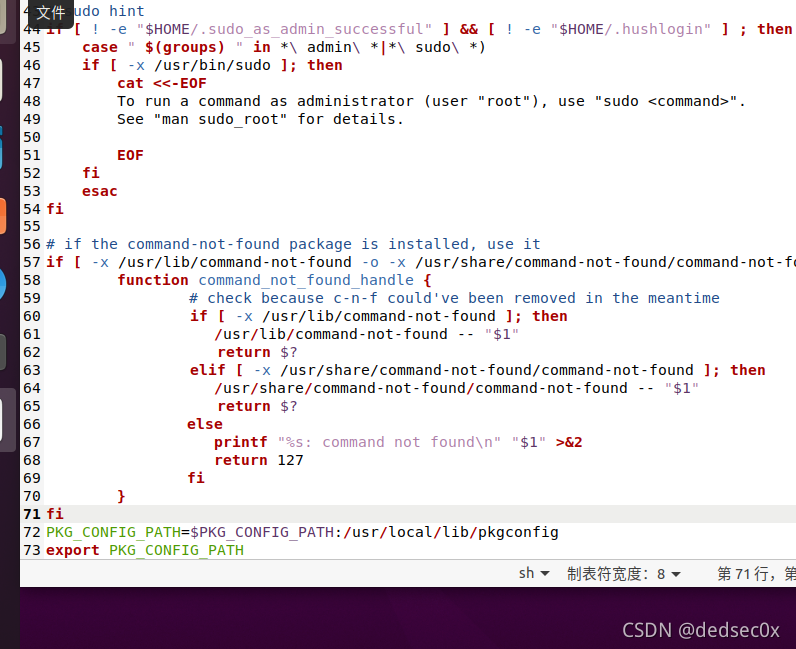Click the blue document dock icon
The height and width of the screenshot is (649, 796).
tap(2, 148)
